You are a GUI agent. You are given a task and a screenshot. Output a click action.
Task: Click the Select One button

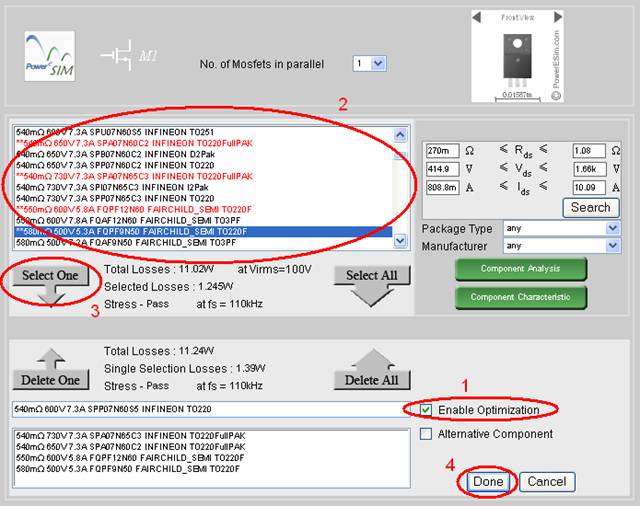pyautogui.click(x=51, y=284)
